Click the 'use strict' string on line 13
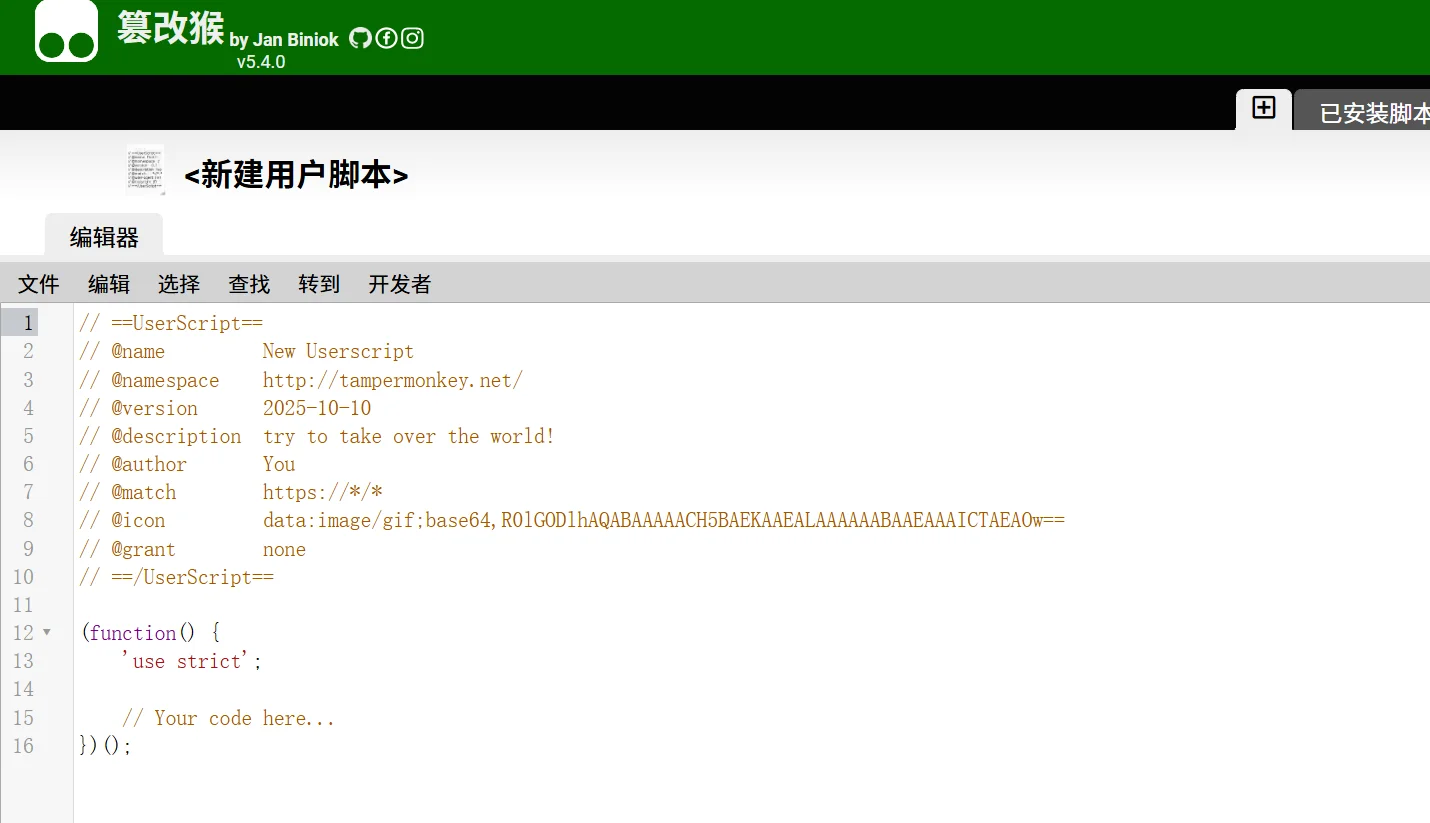Screen dimensions: 1430x823 click(190, 661)
